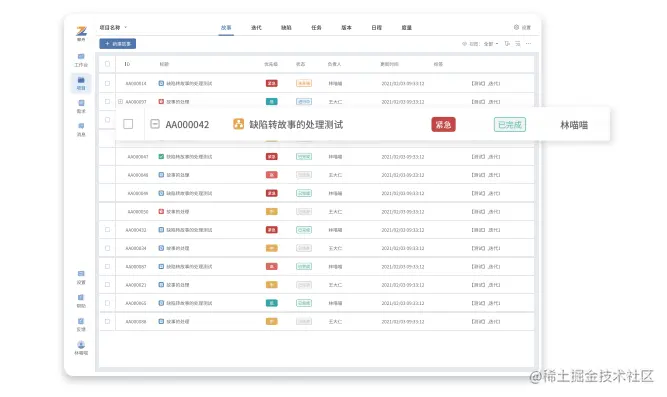Collapse the AA000042 row with minus icon
Viewport: 667px width, 397px height.
click(155, 124)
